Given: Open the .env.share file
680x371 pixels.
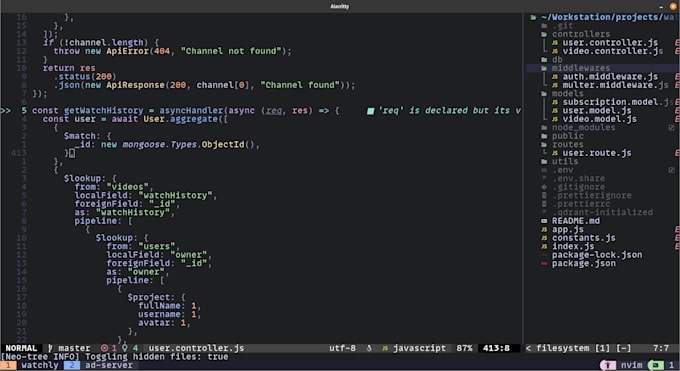Looking at the screenshot, I should [578, 178].
